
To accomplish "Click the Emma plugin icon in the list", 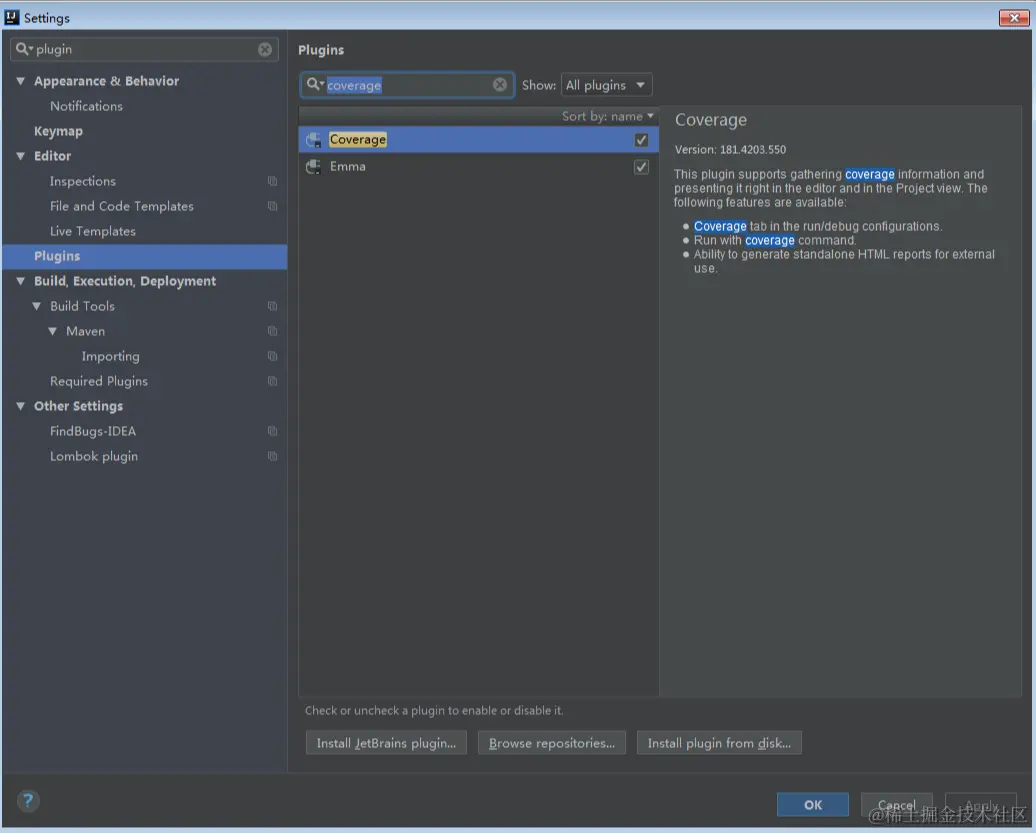I will [313, 166].
